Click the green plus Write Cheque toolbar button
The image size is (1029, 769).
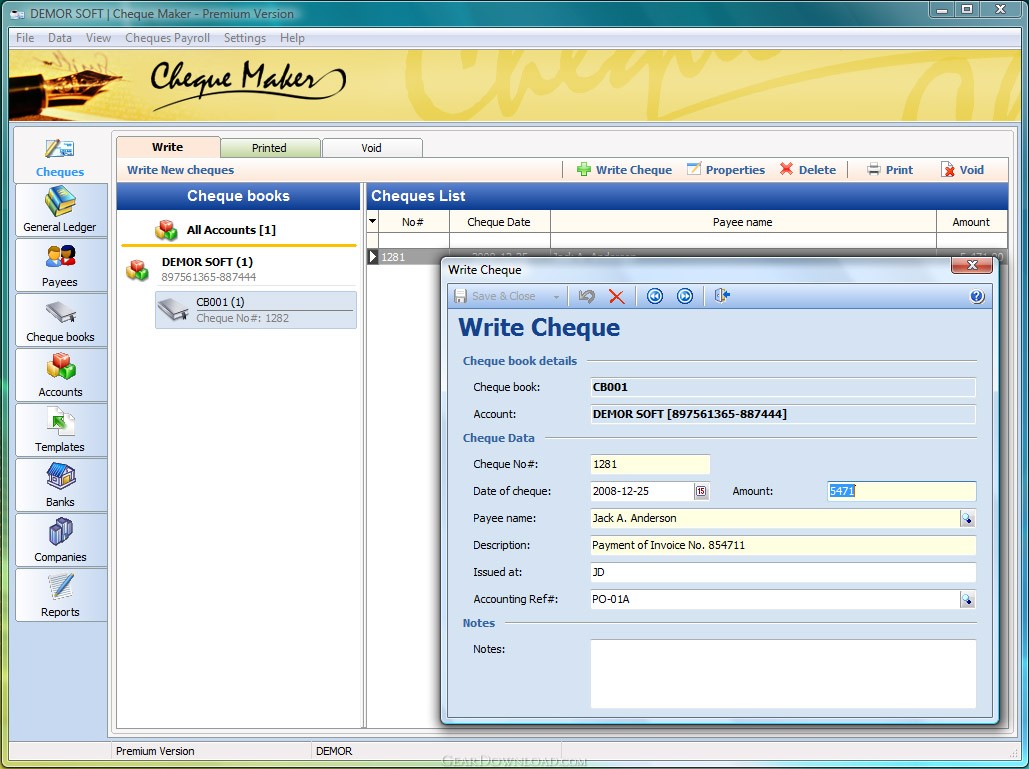point(624,170)
